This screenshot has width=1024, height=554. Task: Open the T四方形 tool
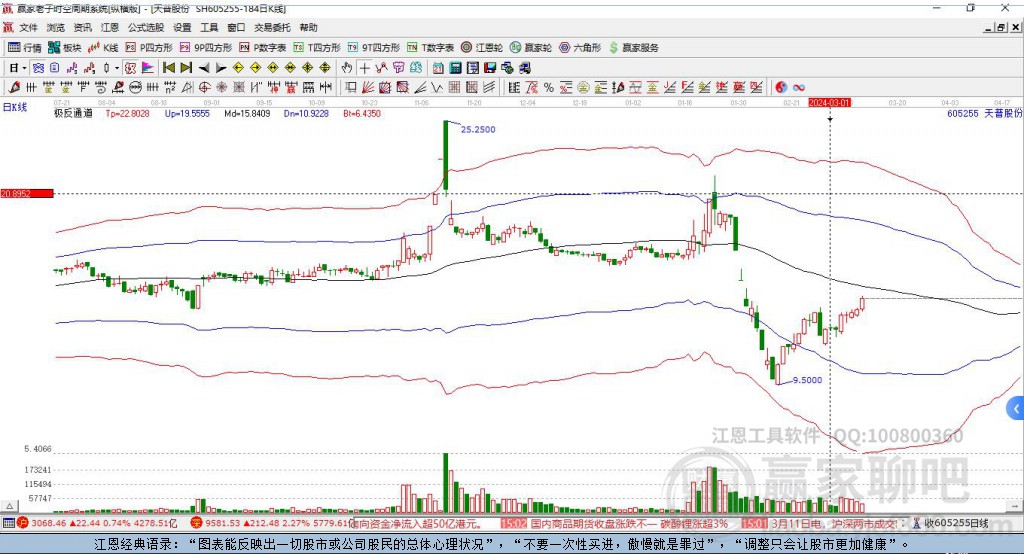(317, 48)
